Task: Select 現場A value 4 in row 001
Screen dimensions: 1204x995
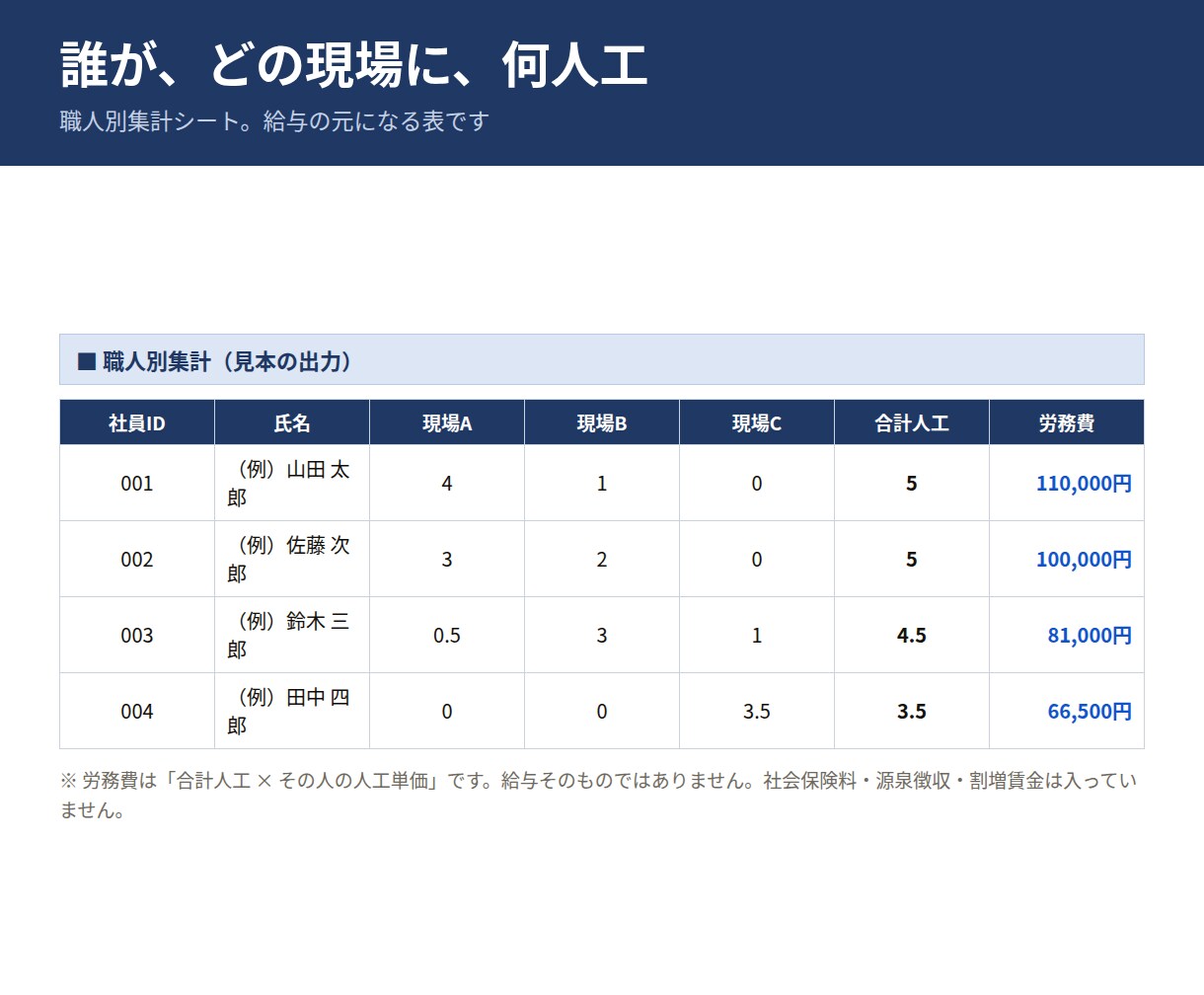Action: [447, 484]
